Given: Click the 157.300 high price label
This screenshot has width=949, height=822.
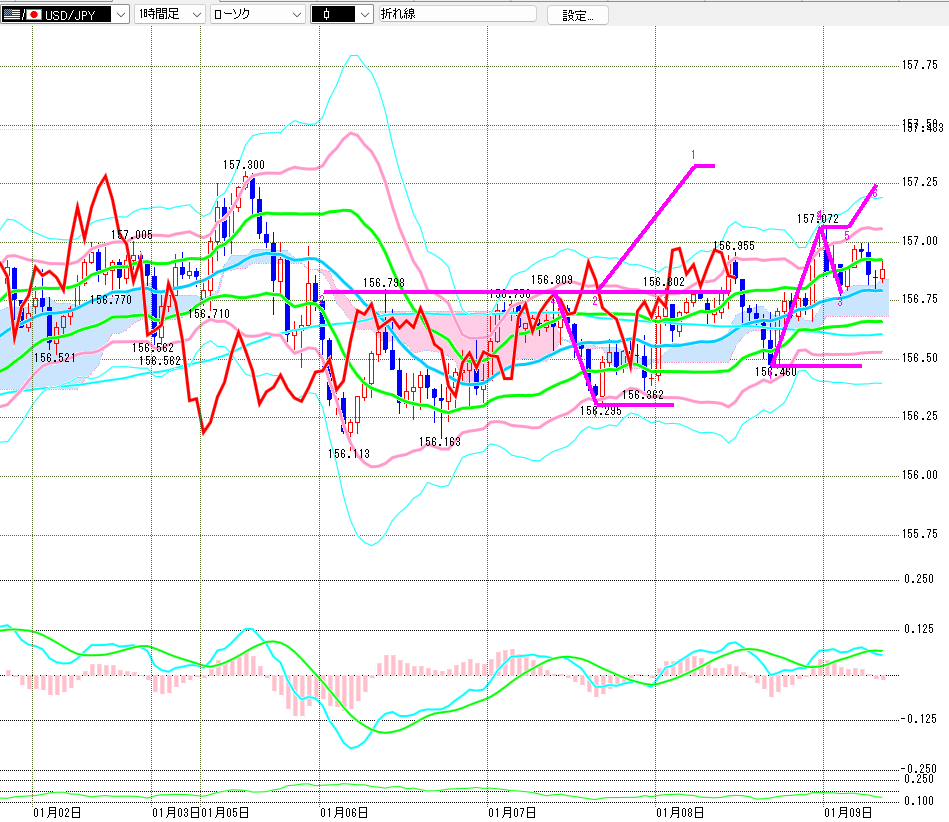Looking at the screenshot, I should coord(243,165).
